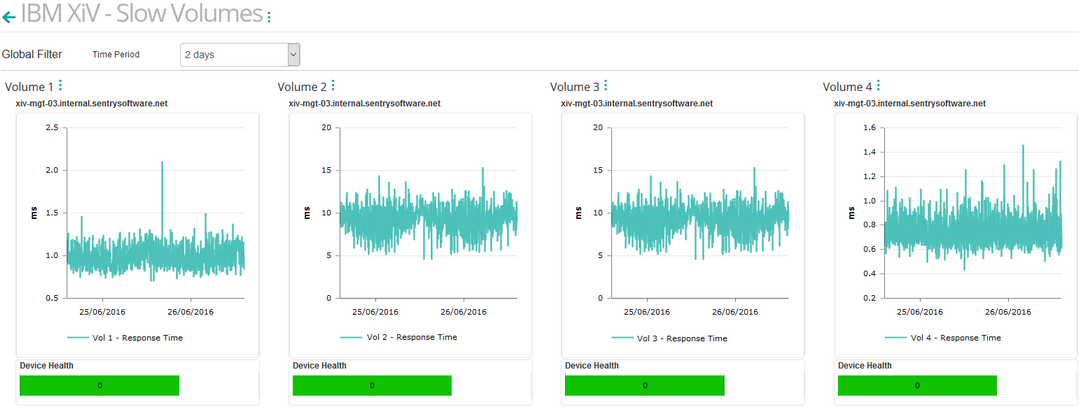Open the dashboard options menu after Slow Volumes
The width and height of the screenshot is (1079, 412).
tap(268, 17)
